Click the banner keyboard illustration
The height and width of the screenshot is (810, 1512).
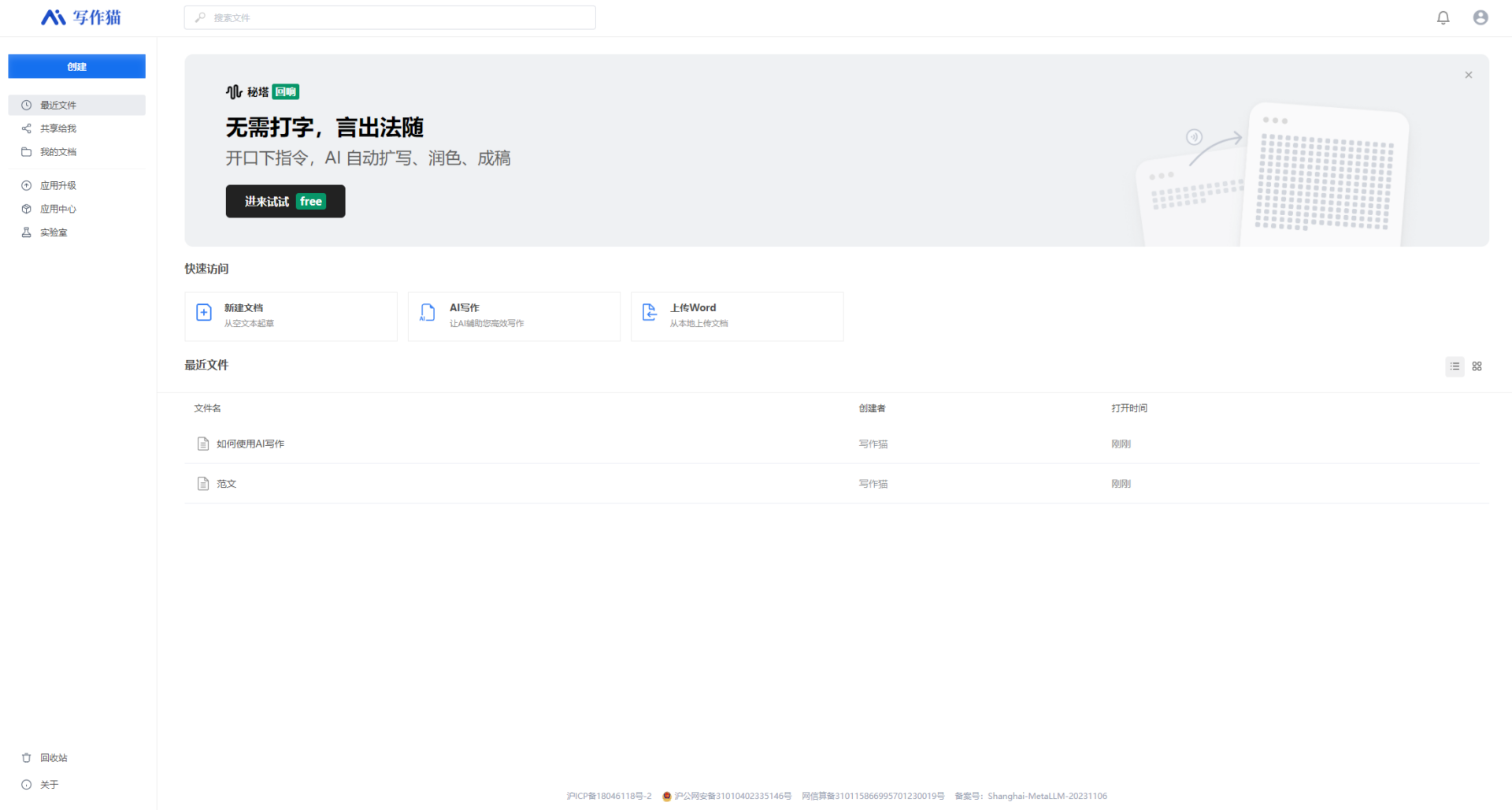(x=1272, y=175)
